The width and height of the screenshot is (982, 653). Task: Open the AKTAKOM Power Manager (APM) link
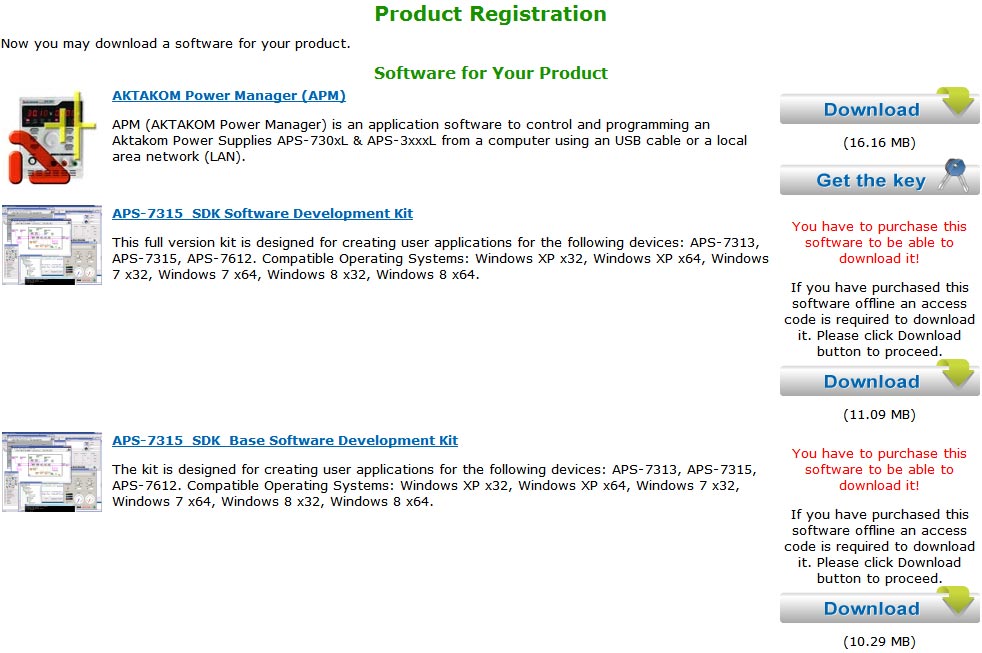(229, 96)
